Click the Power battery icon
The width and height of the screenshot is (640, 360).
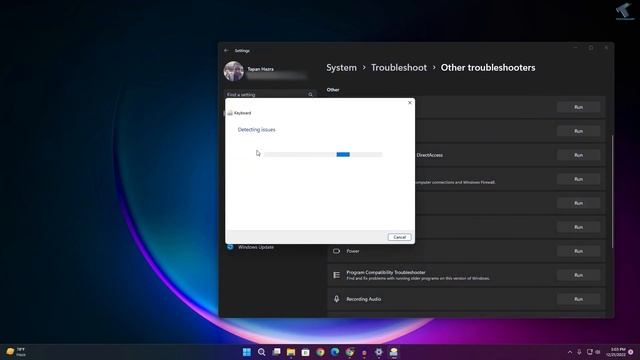336,251
